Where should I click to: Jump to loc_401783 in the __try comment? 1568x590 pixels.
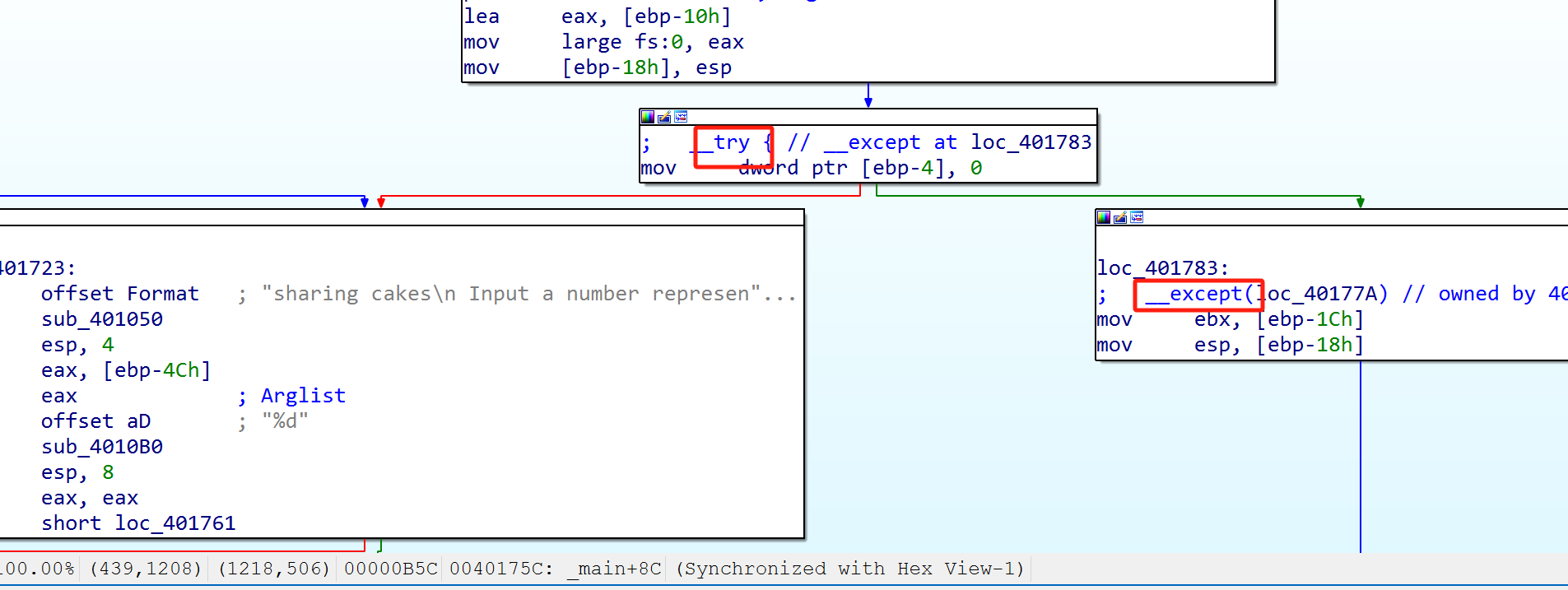click(1031, 142)
